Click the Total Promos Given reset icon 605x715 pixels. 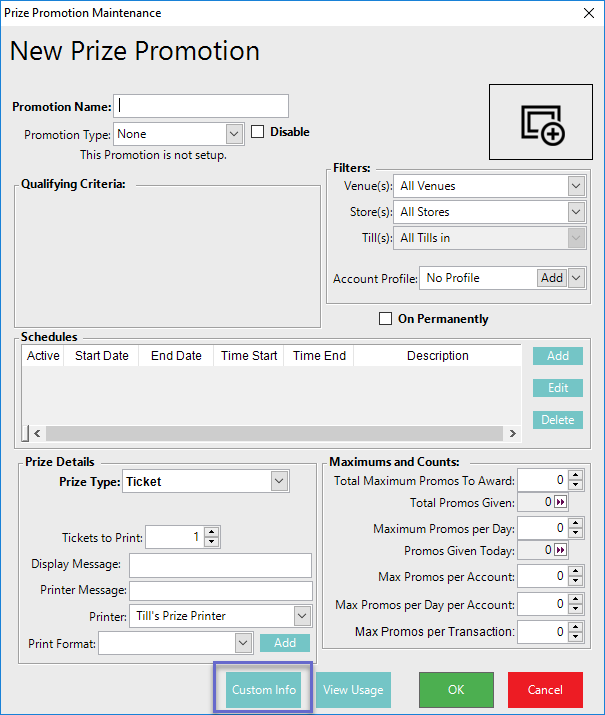[x=560, y=503]
